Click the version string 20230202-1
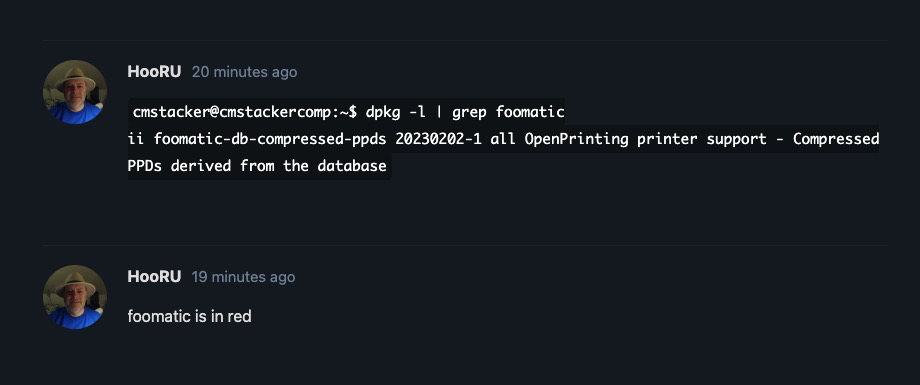 (438, 139)
